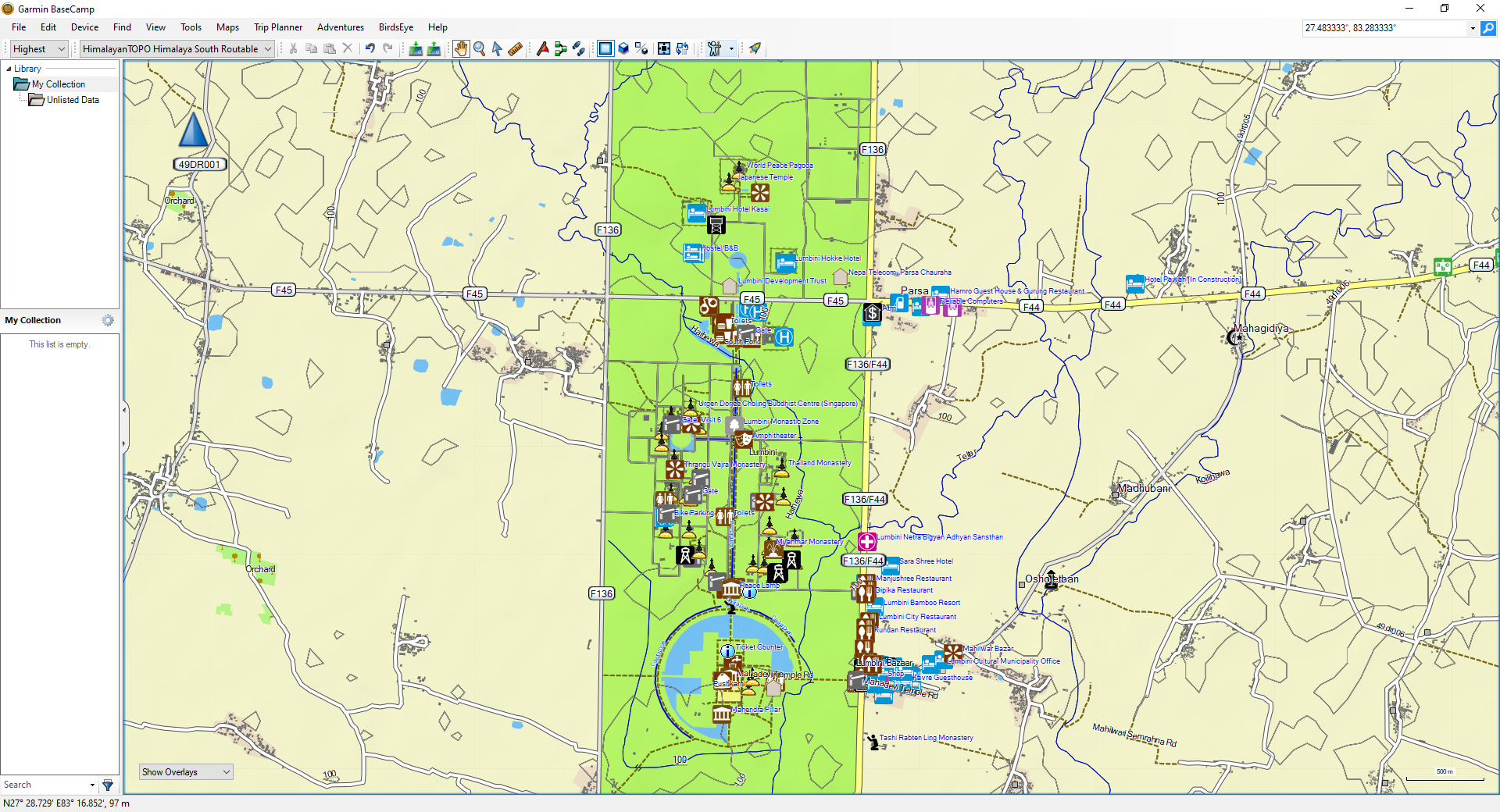The image size is (1500, 812).
Task: Click the hiking activity profile icon
Action: coord(714,48)
